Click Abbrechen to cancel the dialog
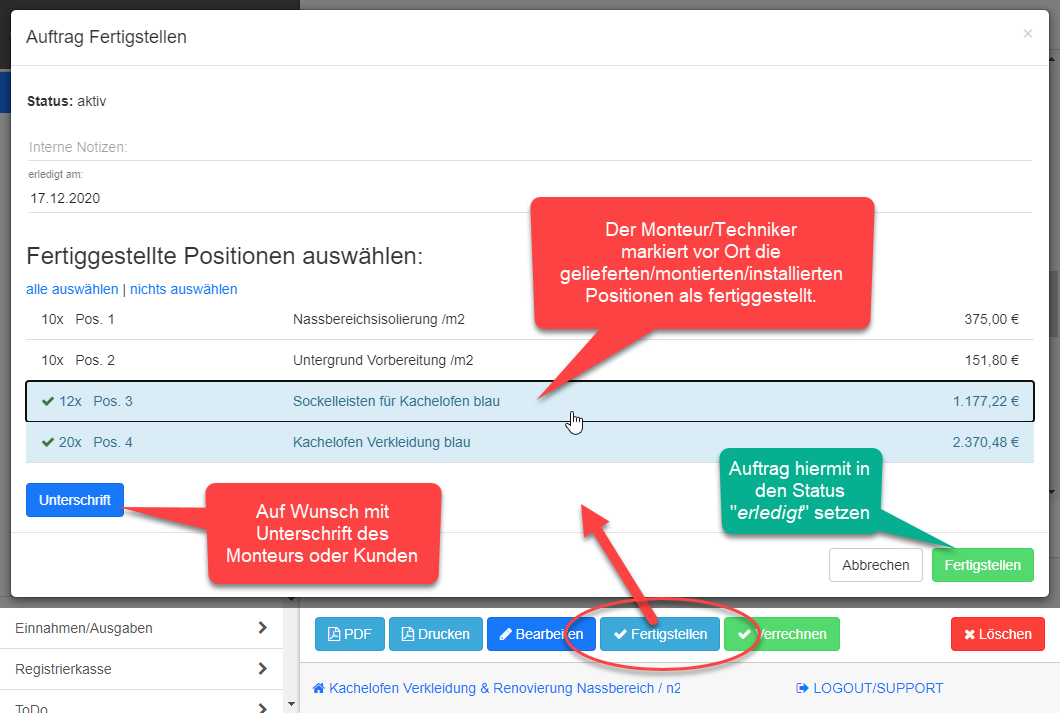 pos(875,565)
